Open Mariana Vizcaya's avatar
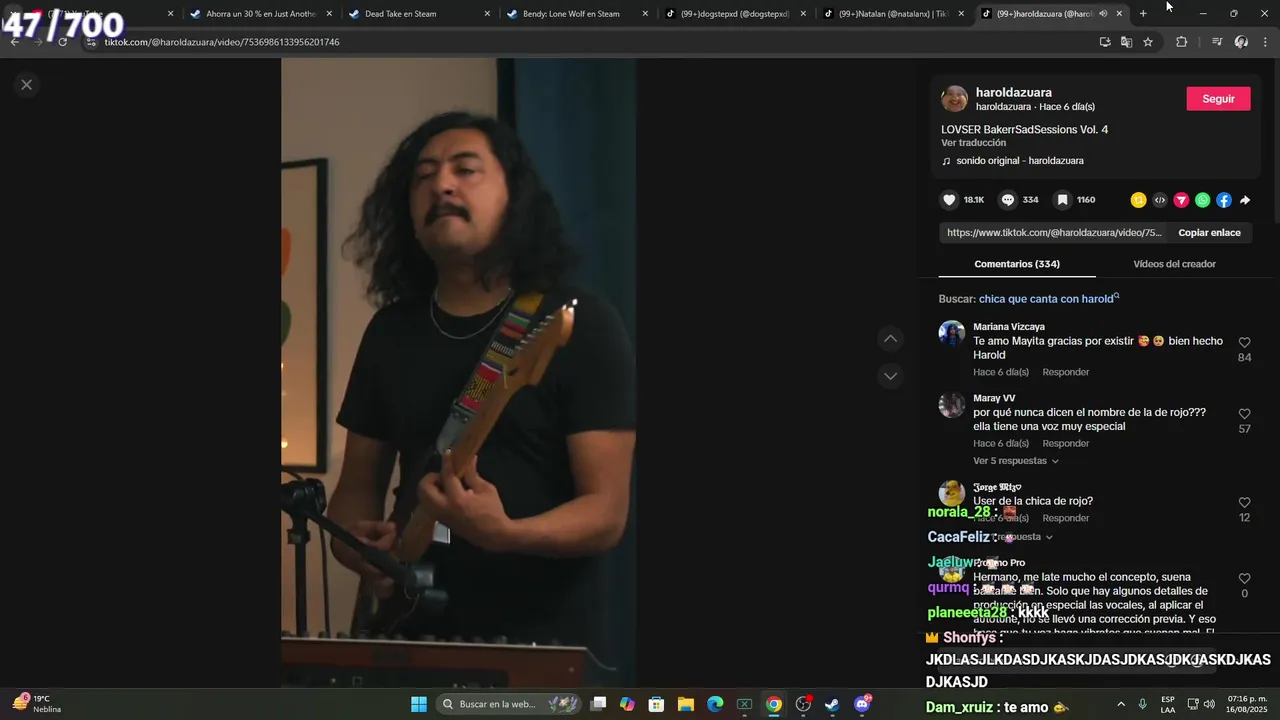The width and height of the screenshot is (1280, 720). pos(952,334)
